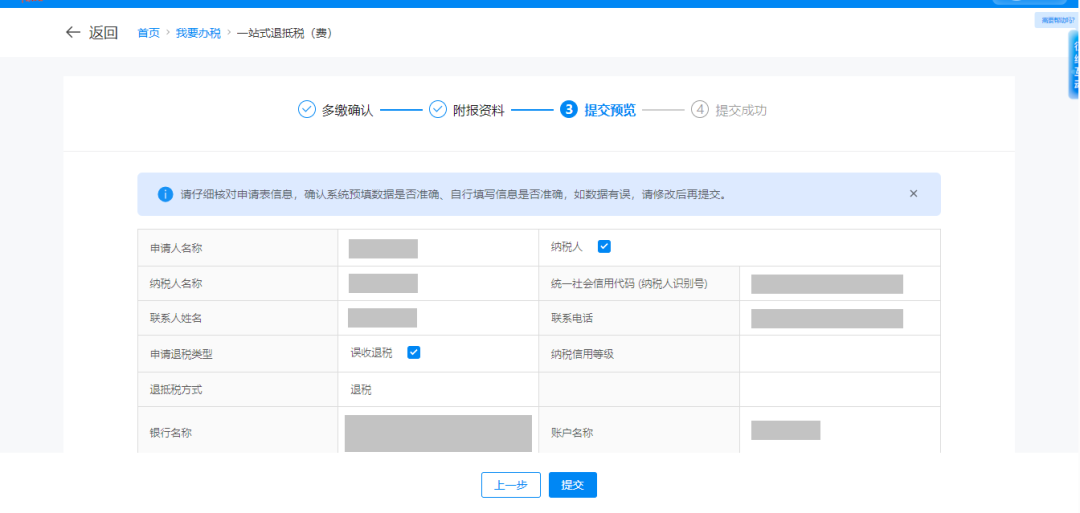Click the step 4 提交成功 circle icon
The width and height of the screenshot is (1080, 513).
(x=700, y=109)
